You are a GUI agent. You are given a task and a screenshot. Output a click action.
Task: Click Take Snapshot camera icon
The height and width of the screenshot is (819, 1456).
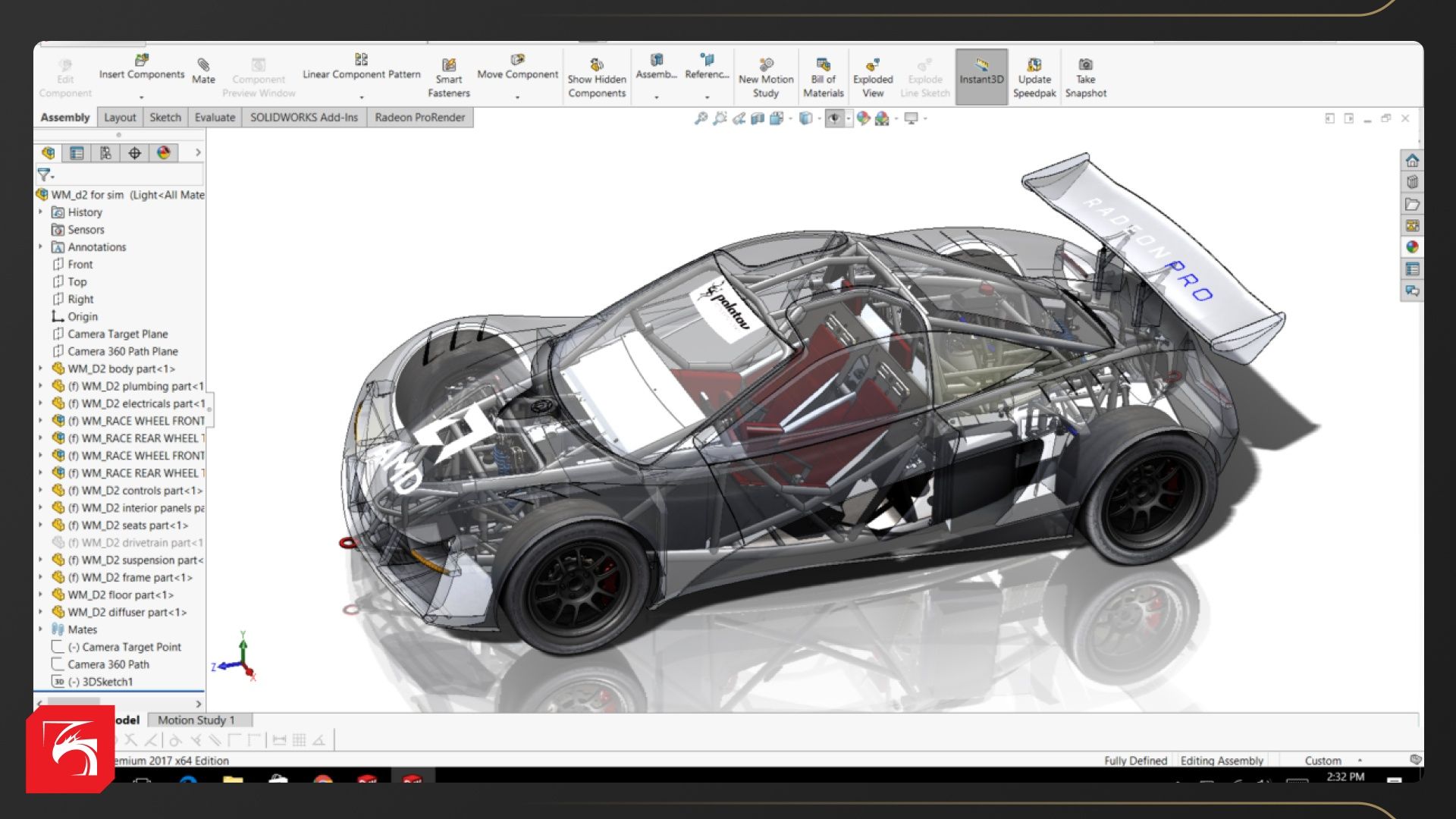tap(1085, 65)
